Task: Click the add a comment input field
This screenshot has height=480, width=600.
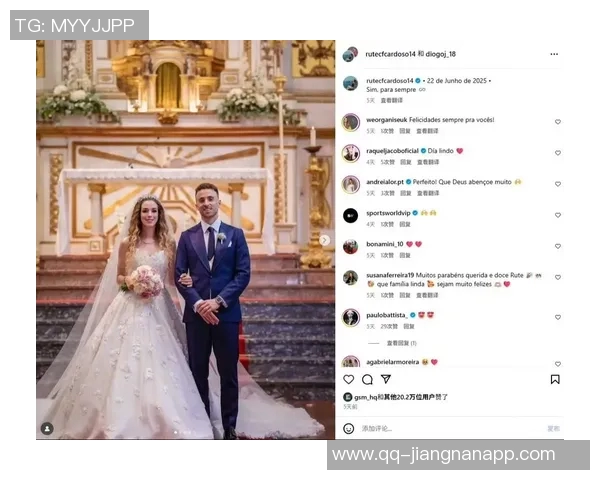Action: click(452, 428)
